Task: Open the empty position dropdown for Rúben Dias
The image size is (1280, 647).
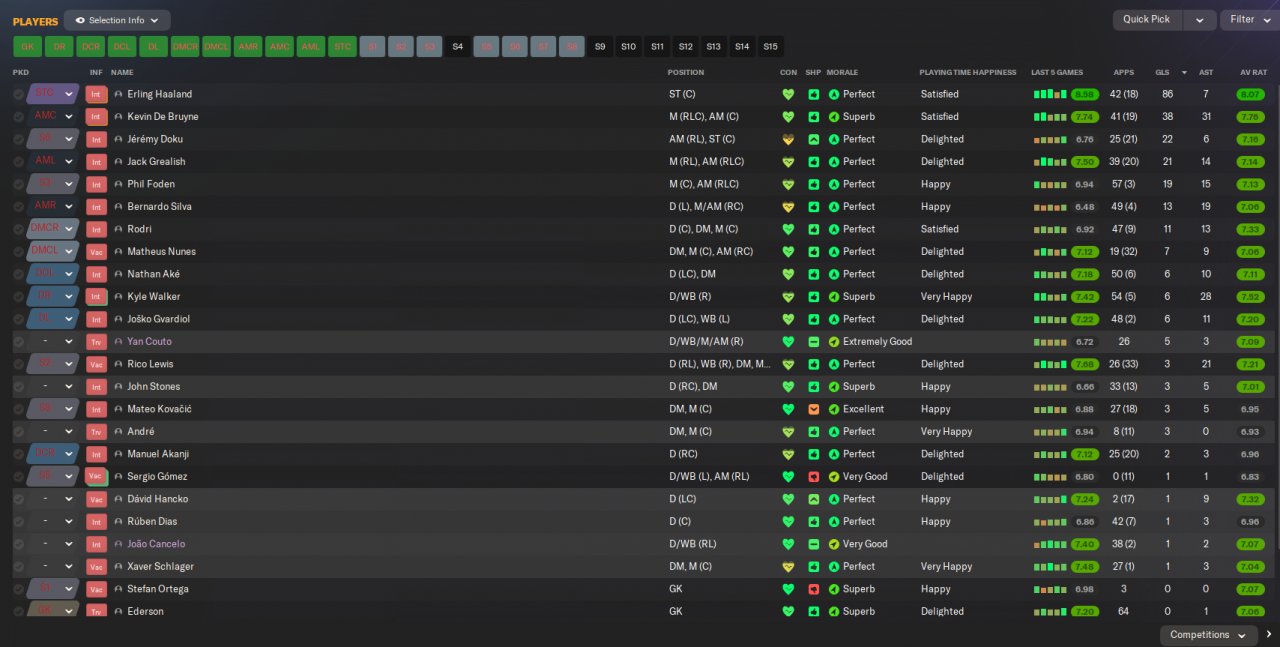Action: pyautogui.click(x=53, y=522)
